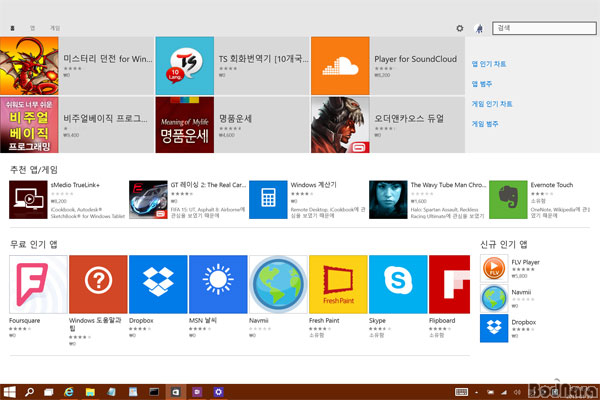This screenshot has height=400, width=600.
Task: Open the Dropbox tile in 무료 인기 앱
Action: click(158, 284)
